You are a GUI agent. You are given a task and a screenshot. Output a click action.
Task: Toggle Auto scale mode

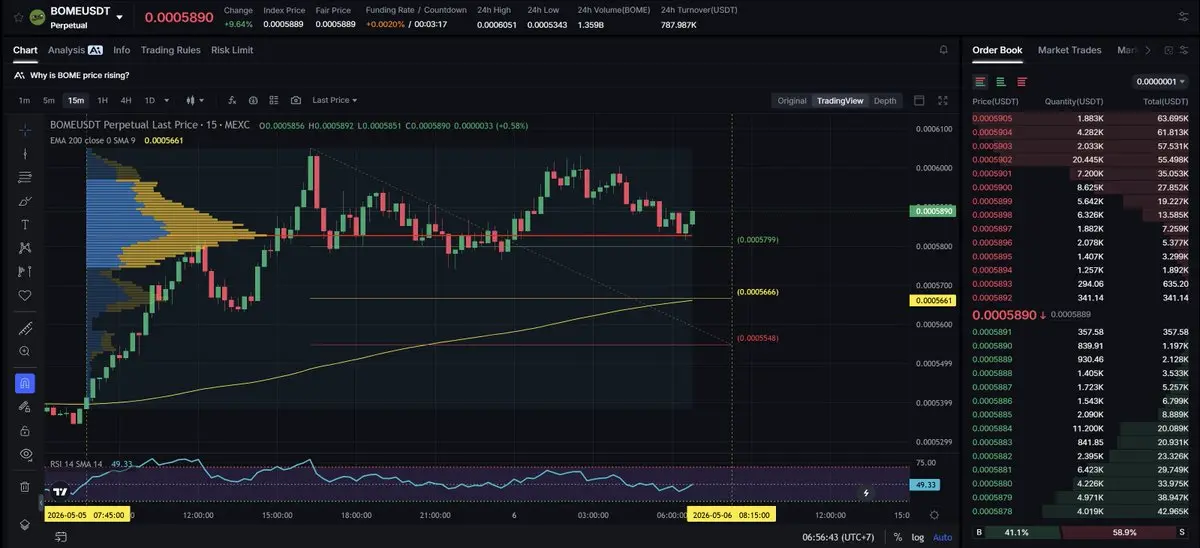[943, 537]
